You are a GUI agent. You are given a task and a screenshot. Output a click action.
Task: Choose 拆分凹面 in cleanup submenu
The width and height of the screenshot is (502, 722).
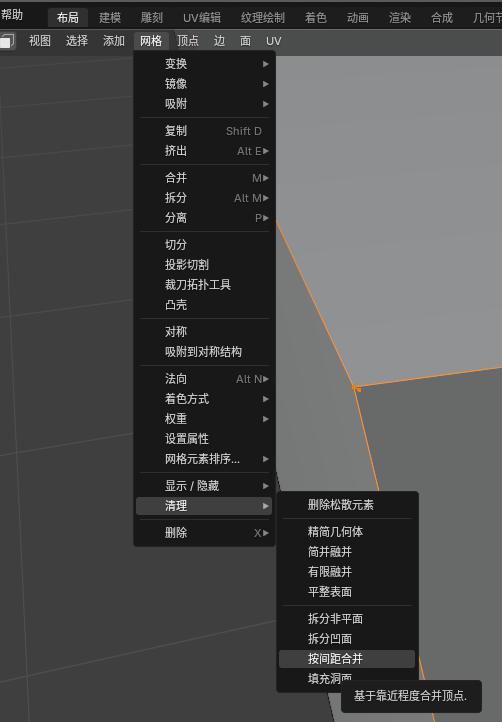pos(347,639)
